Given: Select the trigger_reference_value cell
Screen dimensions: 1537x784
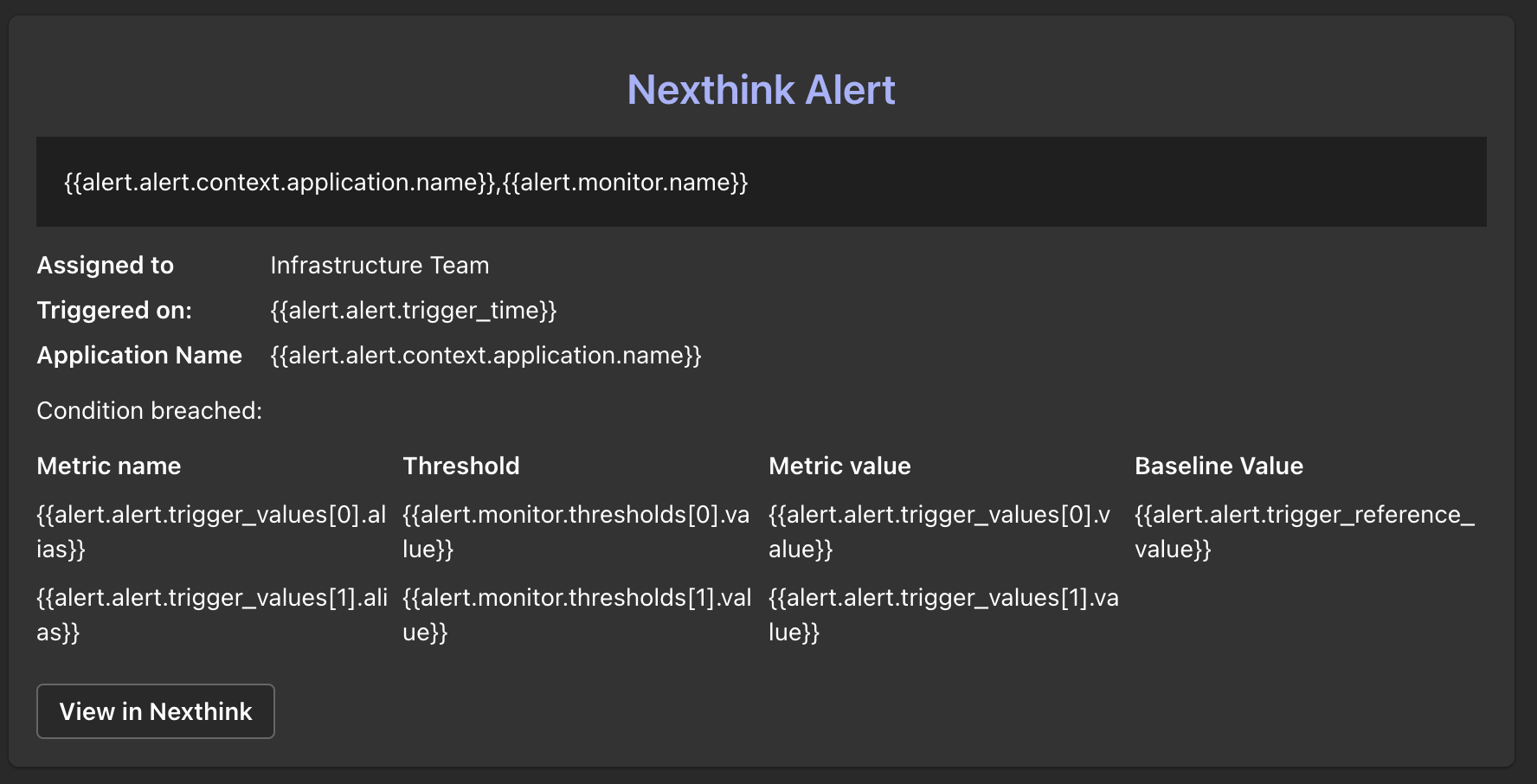Looking at the screenshot, I should click(x=1304, y=531).
